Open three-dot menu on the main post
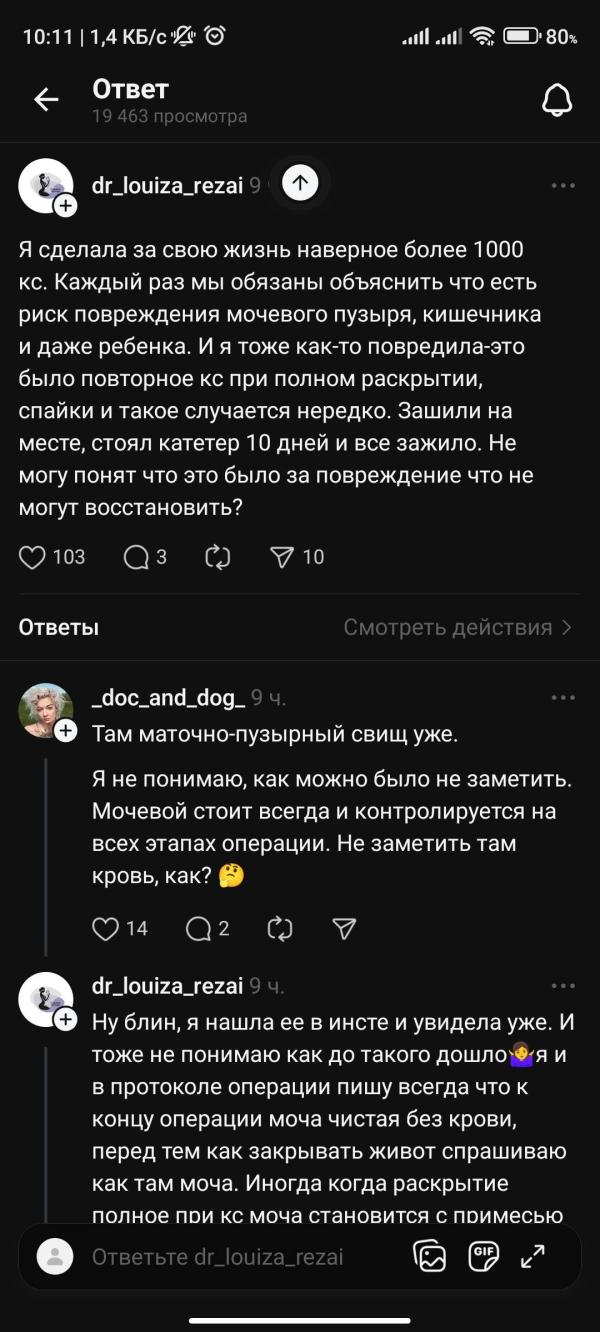This screenshot has height=1332, width=600. pyautogui.click(x=563, y=185)
